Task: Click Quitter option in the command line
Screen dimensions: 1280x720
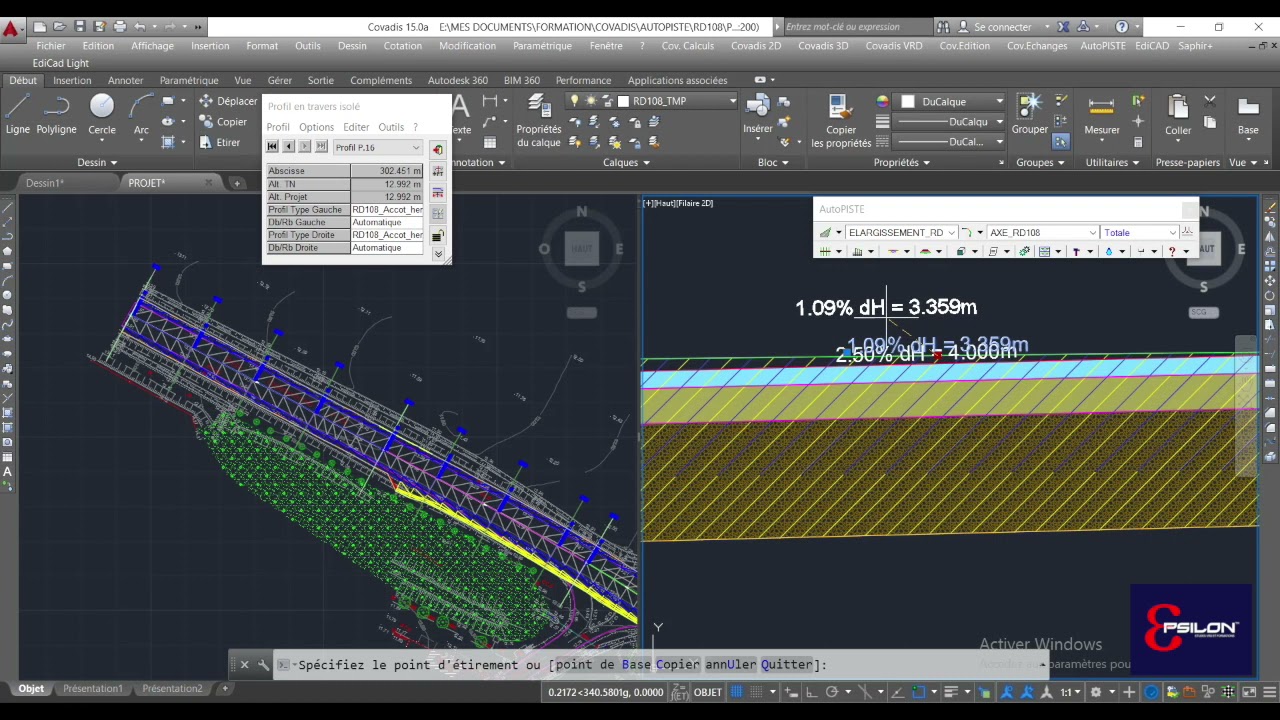Action: pos(787,664)
